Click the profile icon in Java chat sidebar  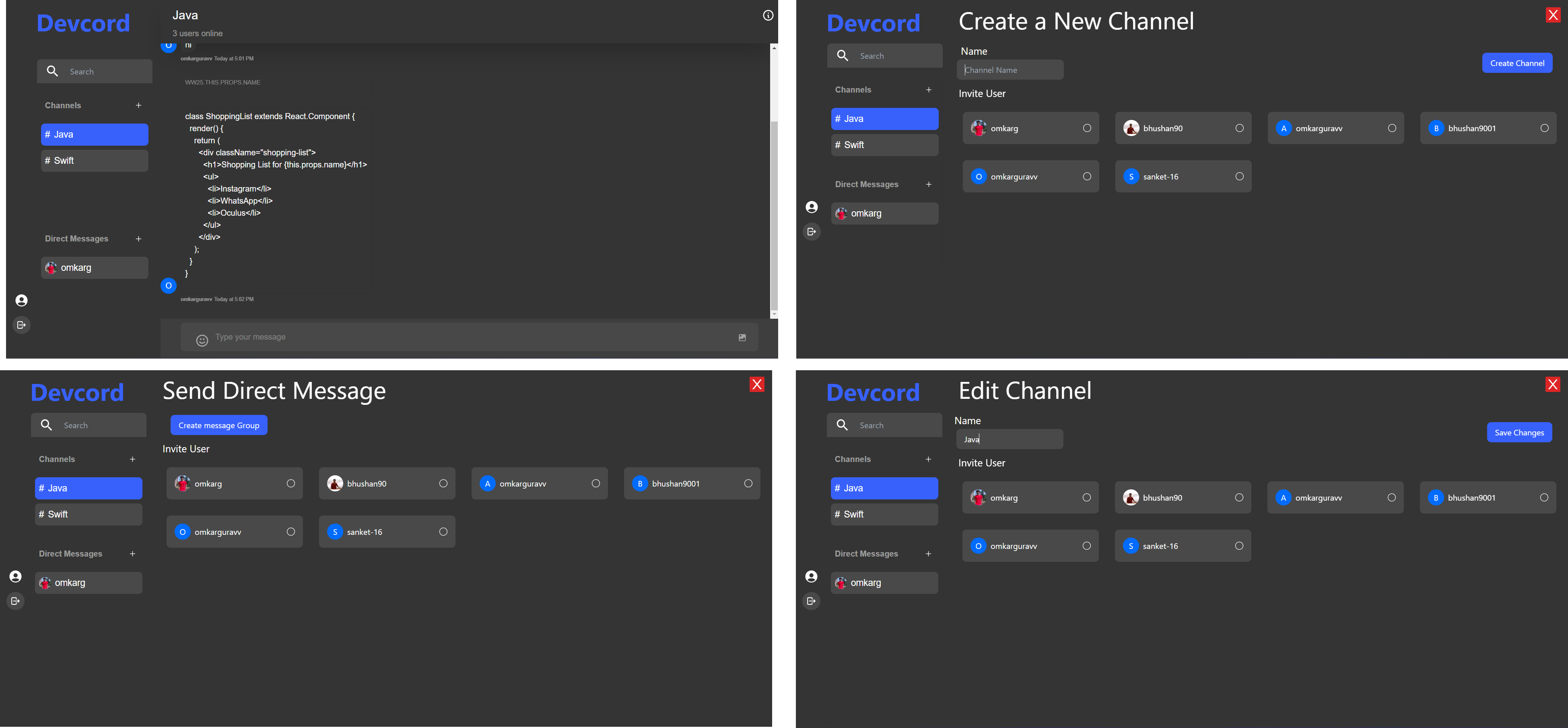point(21,301)
